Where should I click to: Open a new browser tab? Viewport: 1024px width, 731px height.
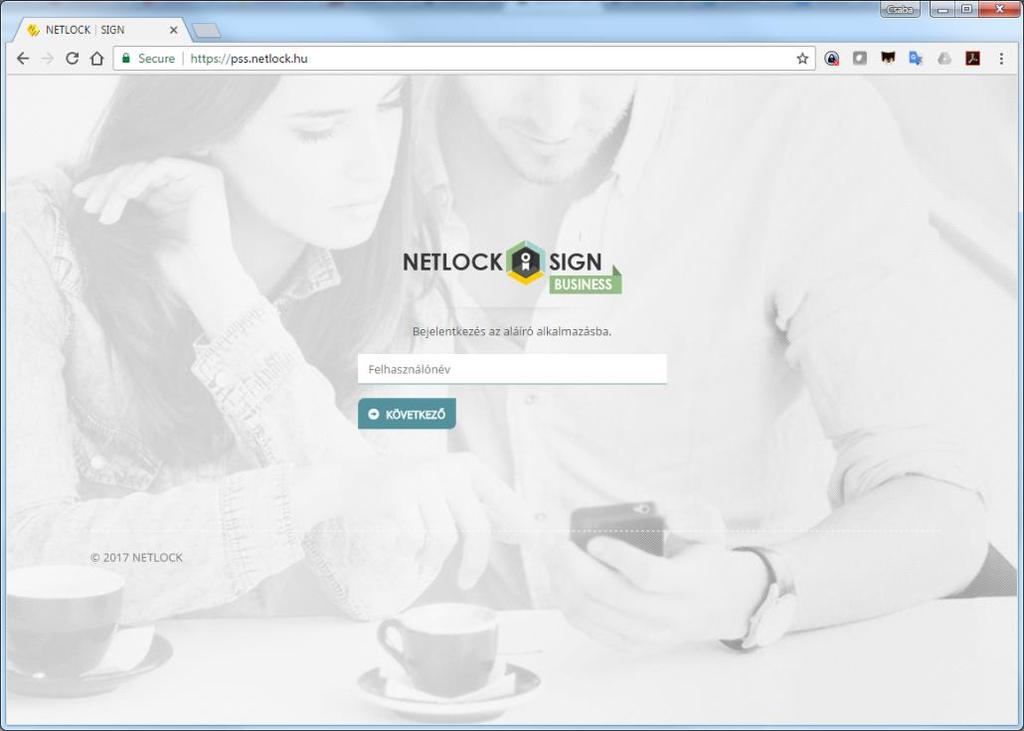pos(207,31)
